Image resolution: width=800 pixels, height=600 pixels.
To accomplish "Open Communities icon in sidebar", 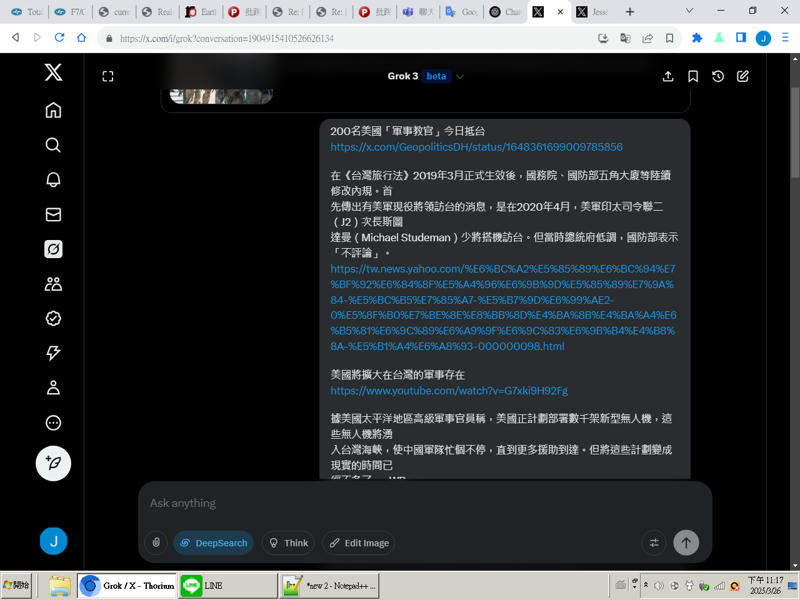I will pos(53,284).
